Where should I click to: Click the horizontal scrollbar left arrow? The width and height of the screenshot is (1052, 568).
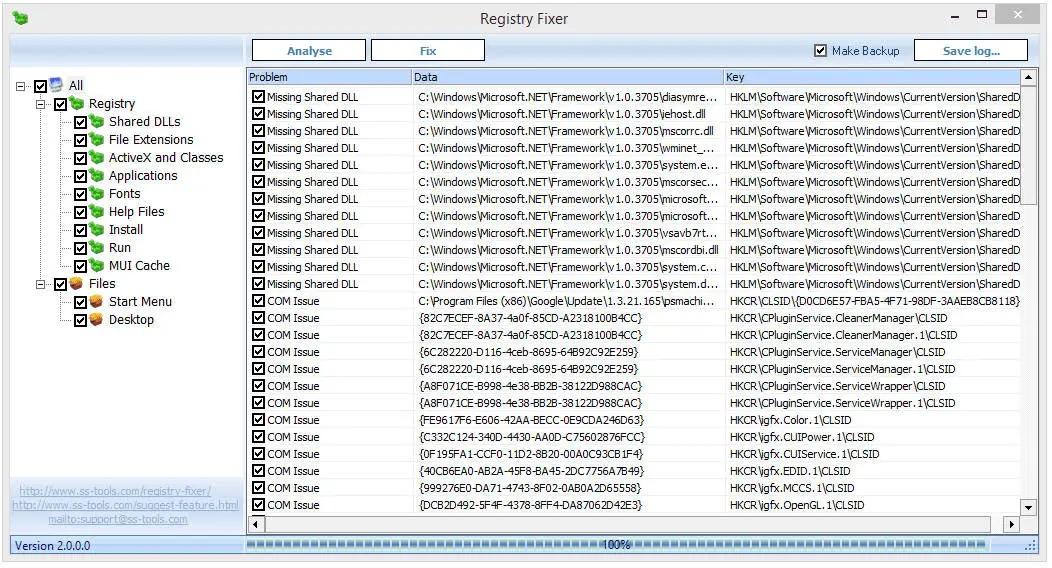click(256, 524)
